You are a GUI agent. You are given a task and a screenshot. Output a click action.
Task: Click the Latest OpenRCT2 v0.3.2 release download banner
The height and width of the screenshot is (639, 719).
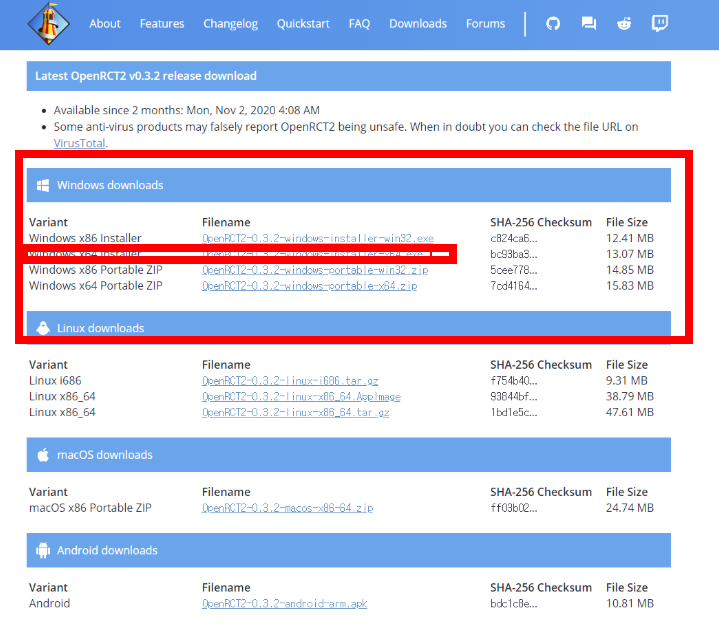pos(348,76)
